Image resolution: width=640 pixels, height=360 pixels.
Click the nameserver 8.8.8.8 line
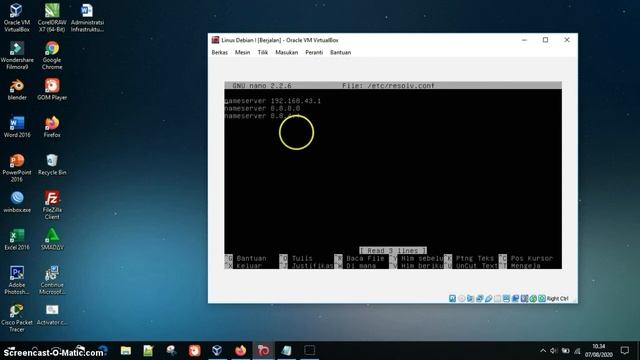(262, 109)
